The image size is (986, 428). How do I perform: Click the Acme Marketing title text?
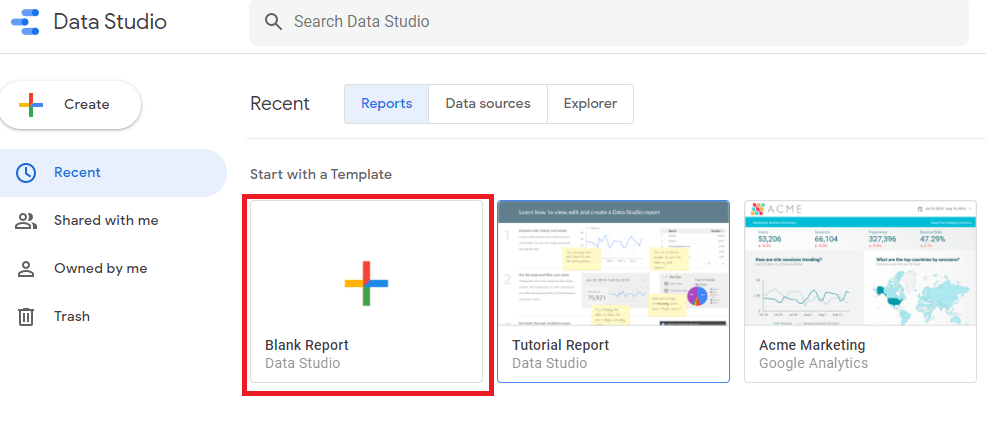point(812,345)
